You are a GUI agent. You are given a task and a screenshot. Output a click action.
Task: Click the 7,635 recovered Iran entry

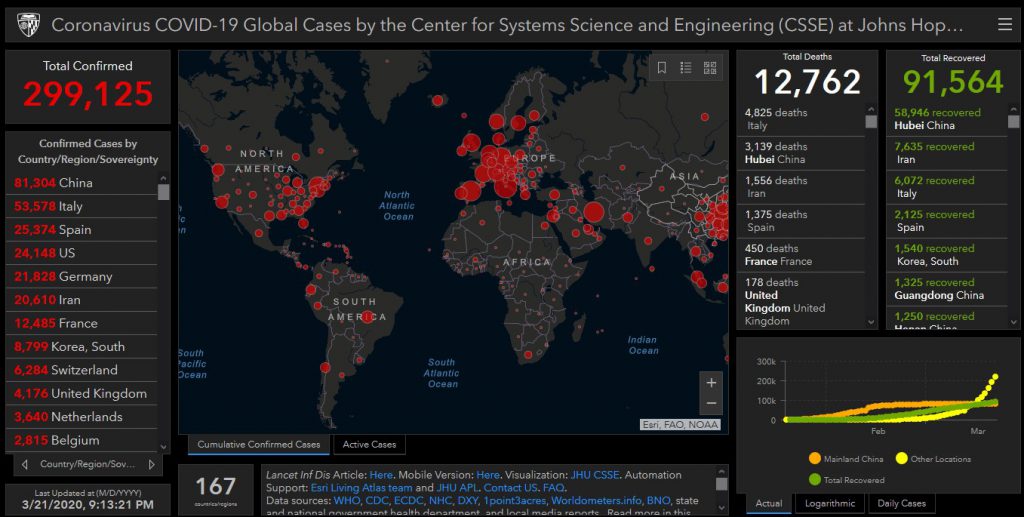(947, 153)
